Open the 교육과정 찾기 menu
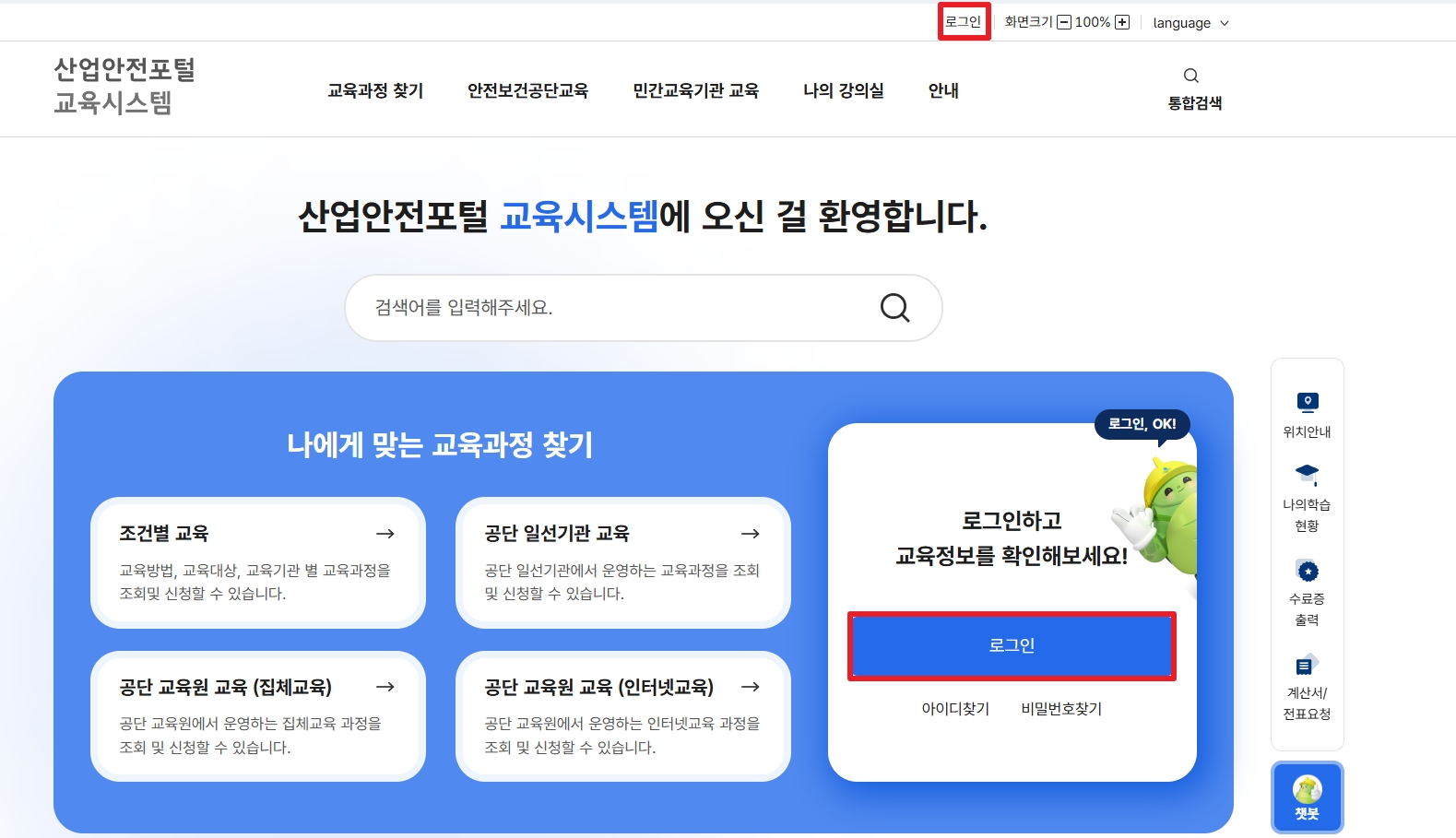1456x838 pixels. (375, 90)
